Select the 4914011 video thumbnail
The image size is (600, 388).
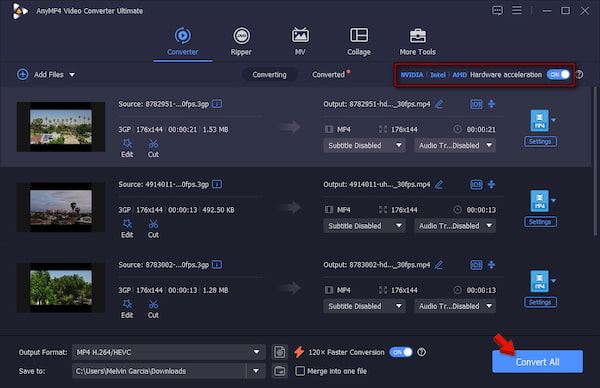click(x=61, y=207)
